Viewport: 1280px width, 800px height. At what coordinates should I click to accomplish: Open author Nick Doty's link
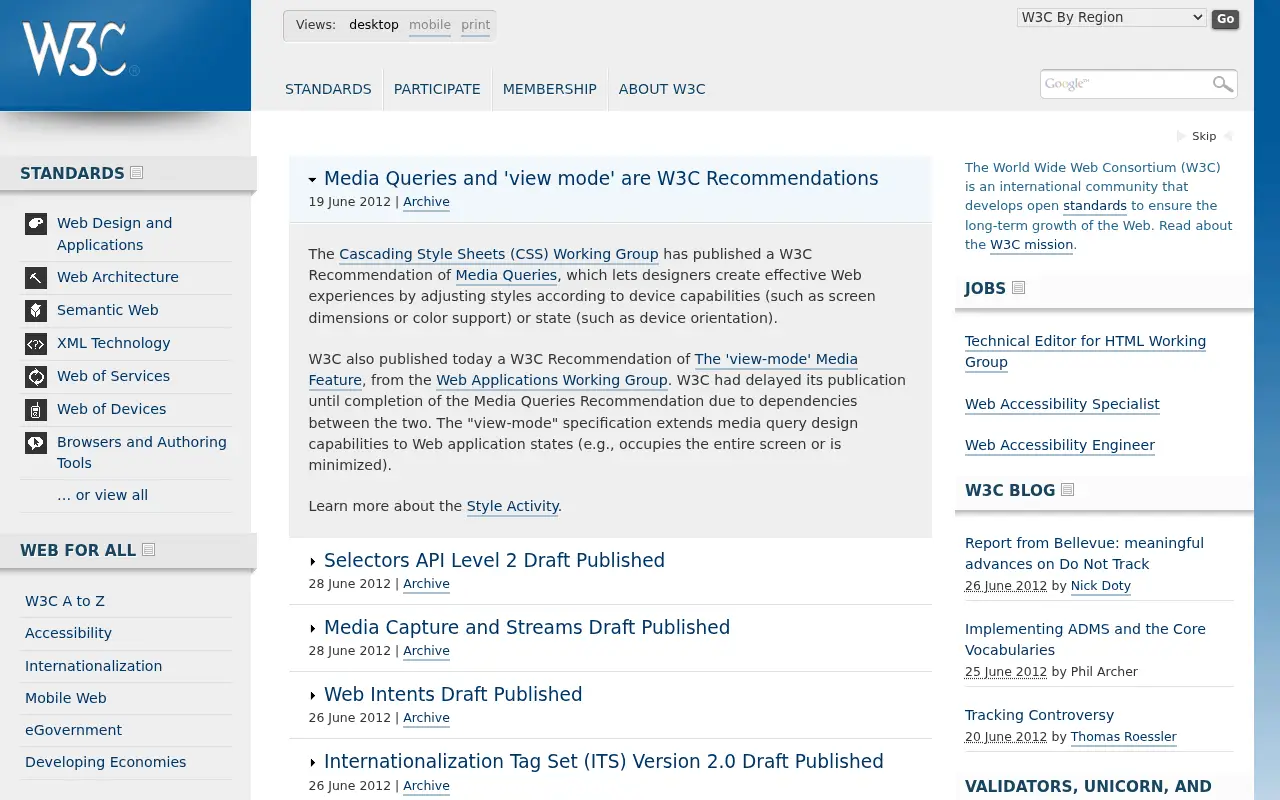[x=1101, y=586]
